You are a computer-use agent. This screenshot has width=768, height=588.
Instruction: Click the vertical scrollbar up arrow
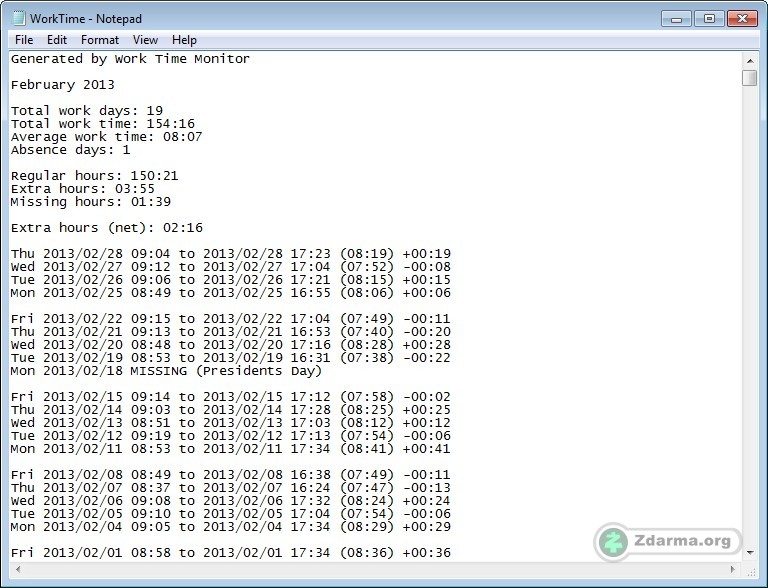point(750,61)
